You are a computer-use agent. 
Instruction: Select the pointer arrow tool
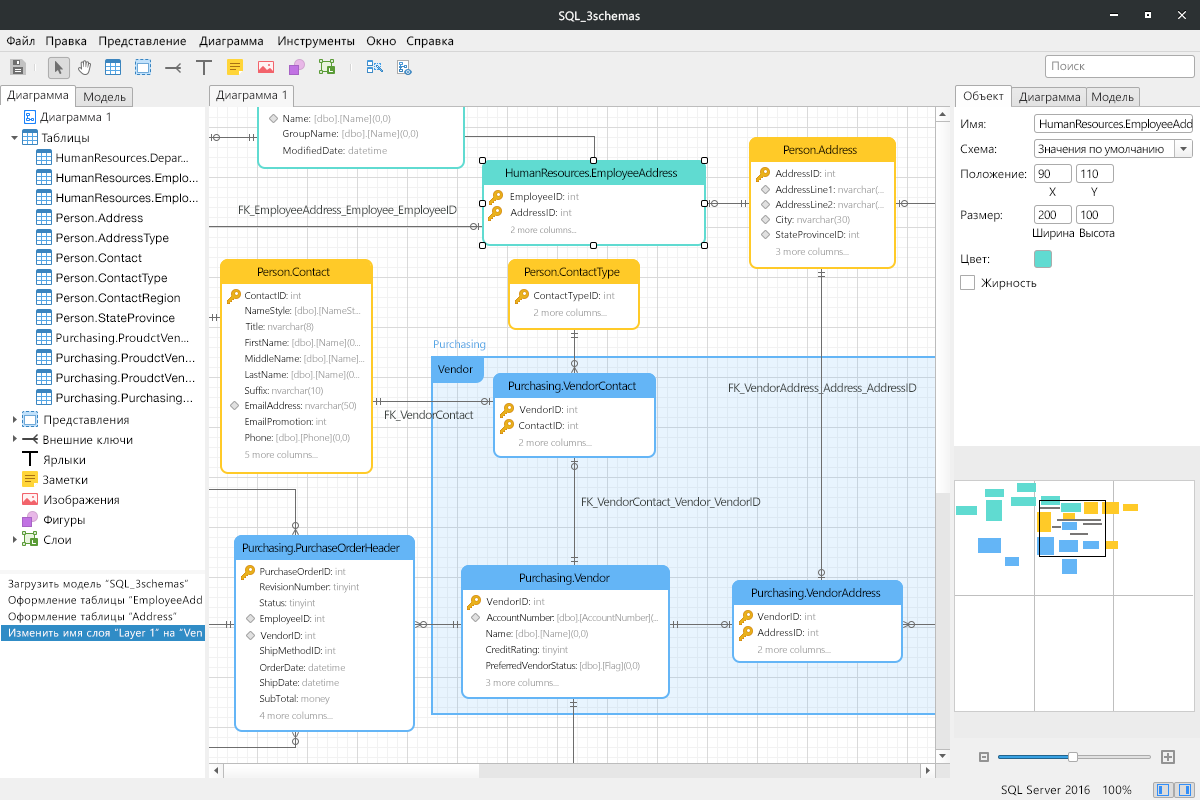click(x=58, y=67)
